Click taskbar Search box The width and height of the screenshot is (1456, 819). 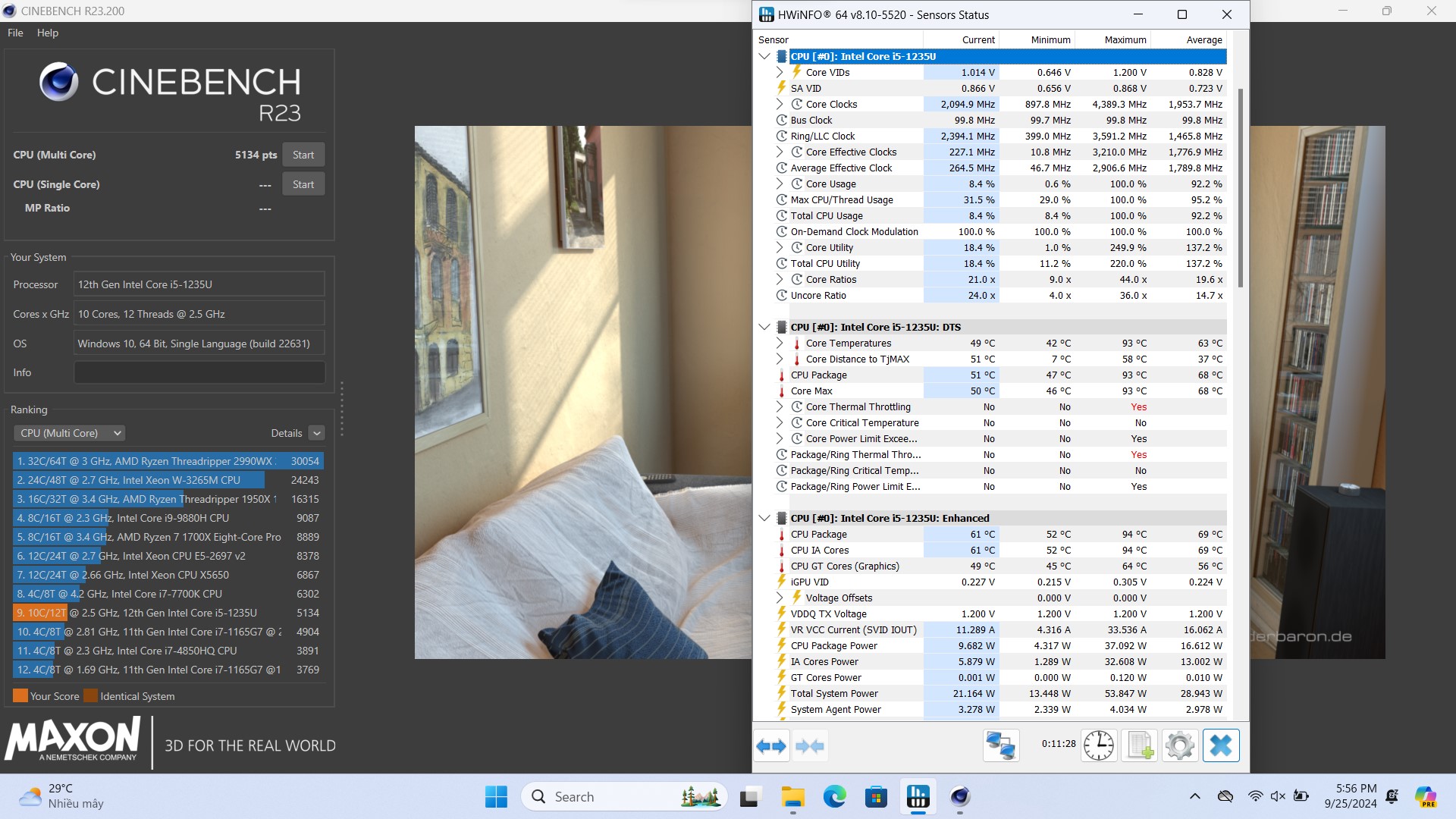pyautogui.click(x=624, y=797)
